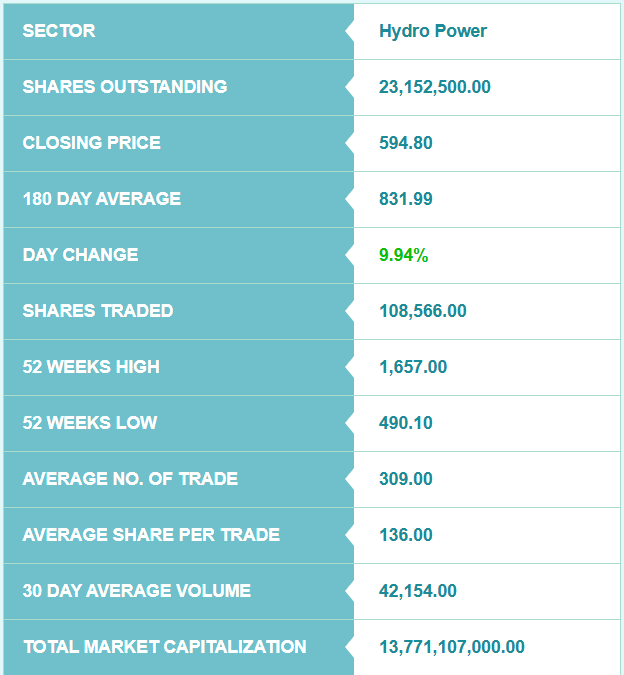Select the 42,154.00 average volume value
624x675 pixels.
pos(418,591)
